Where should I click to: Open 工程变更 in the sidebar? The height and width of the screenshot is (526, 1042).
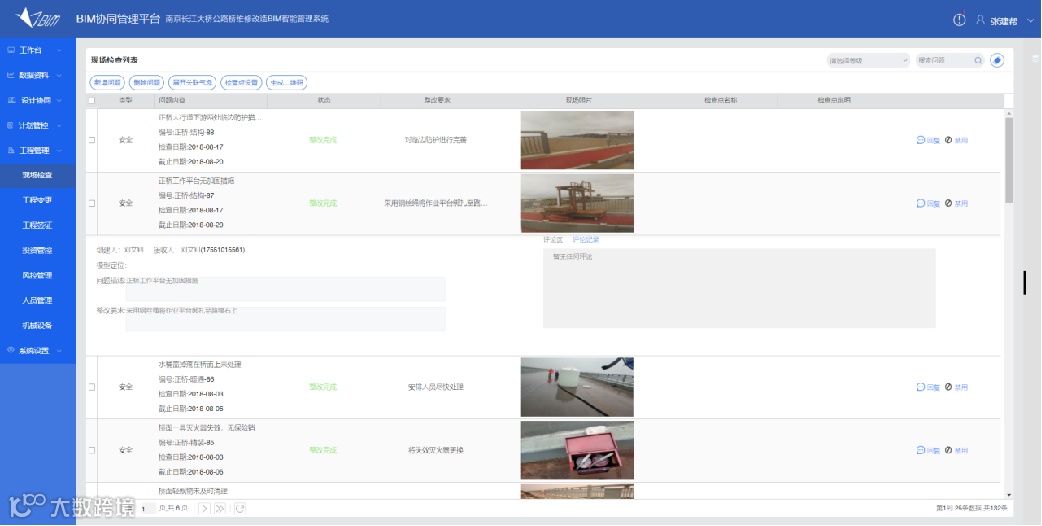tap(38, 200)
